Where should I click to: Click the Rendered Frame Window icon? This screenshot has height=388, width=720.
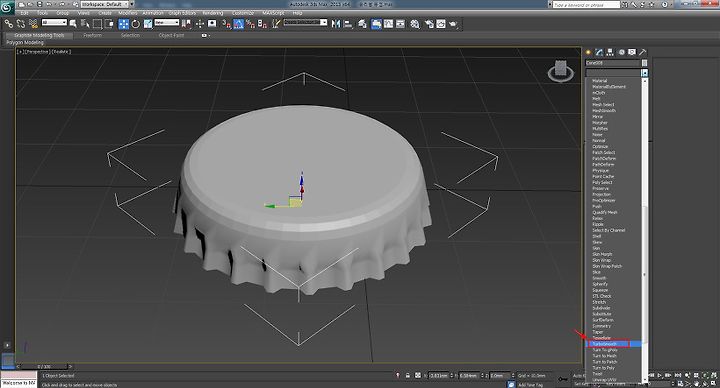coord(441,23)
